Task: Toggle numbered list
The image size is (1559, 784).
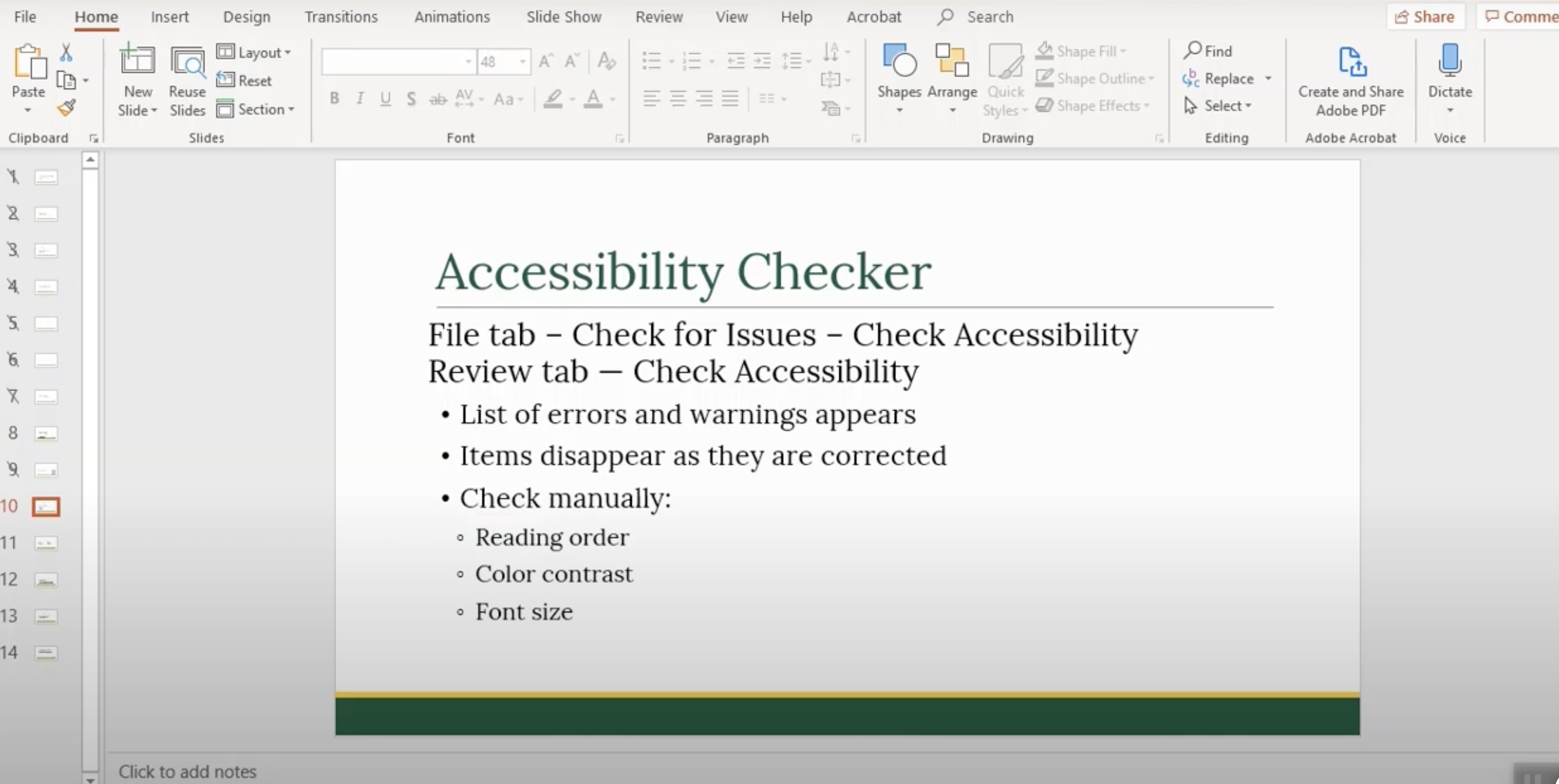Action: point(691,61)
